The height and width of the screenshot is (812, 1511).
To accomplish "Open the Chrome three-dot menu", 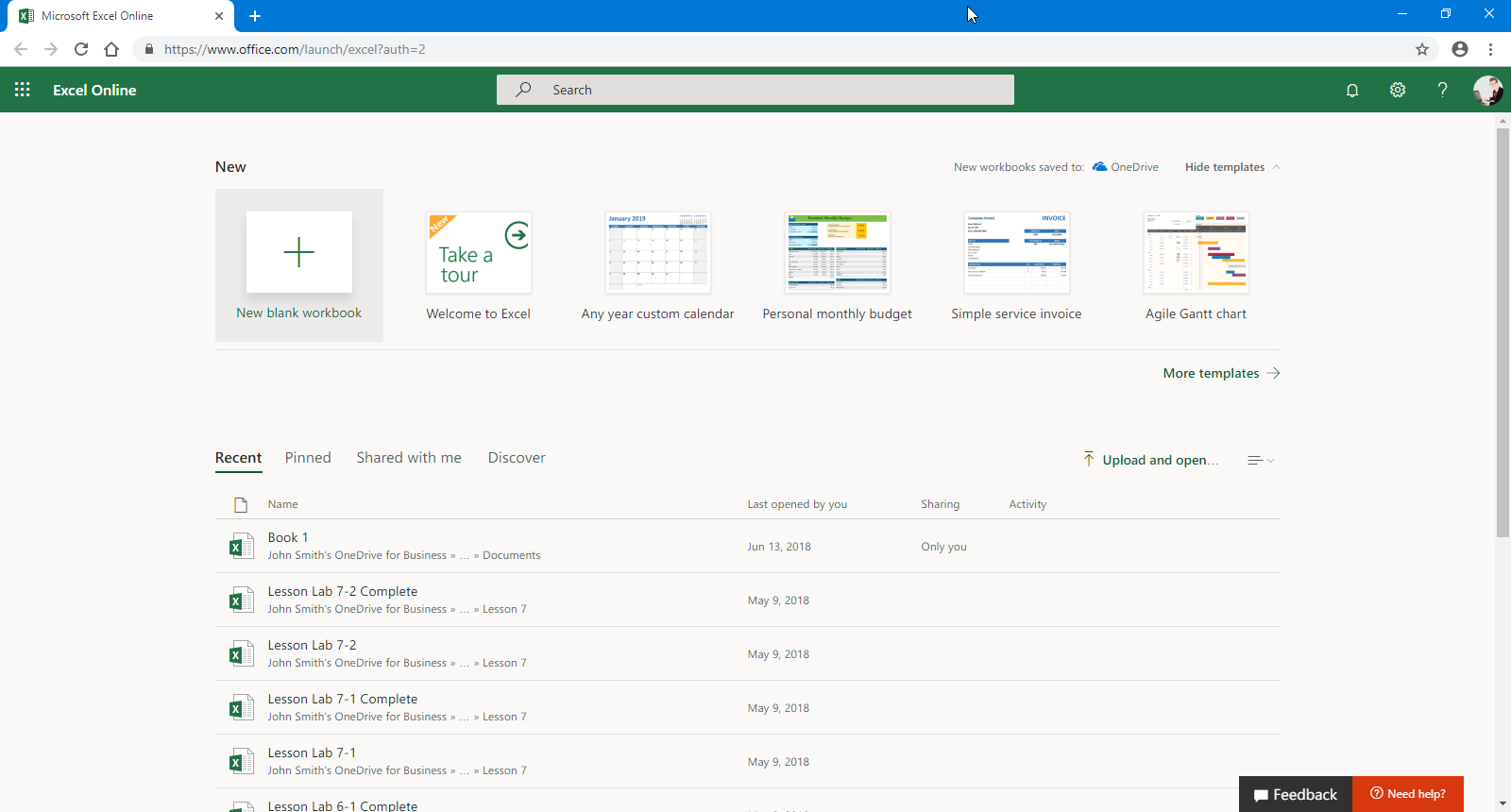I will [1490, 49].
